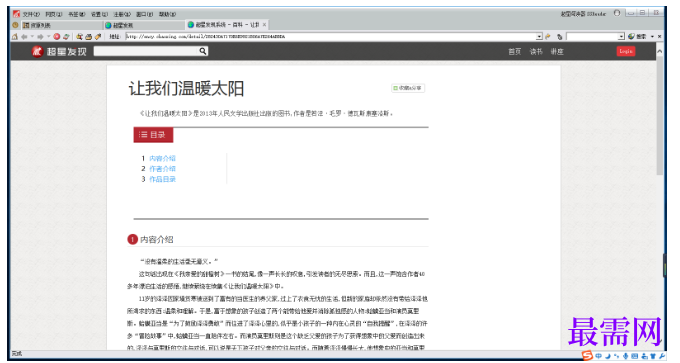Click the Go icon after the address bar

pos(548,37)
